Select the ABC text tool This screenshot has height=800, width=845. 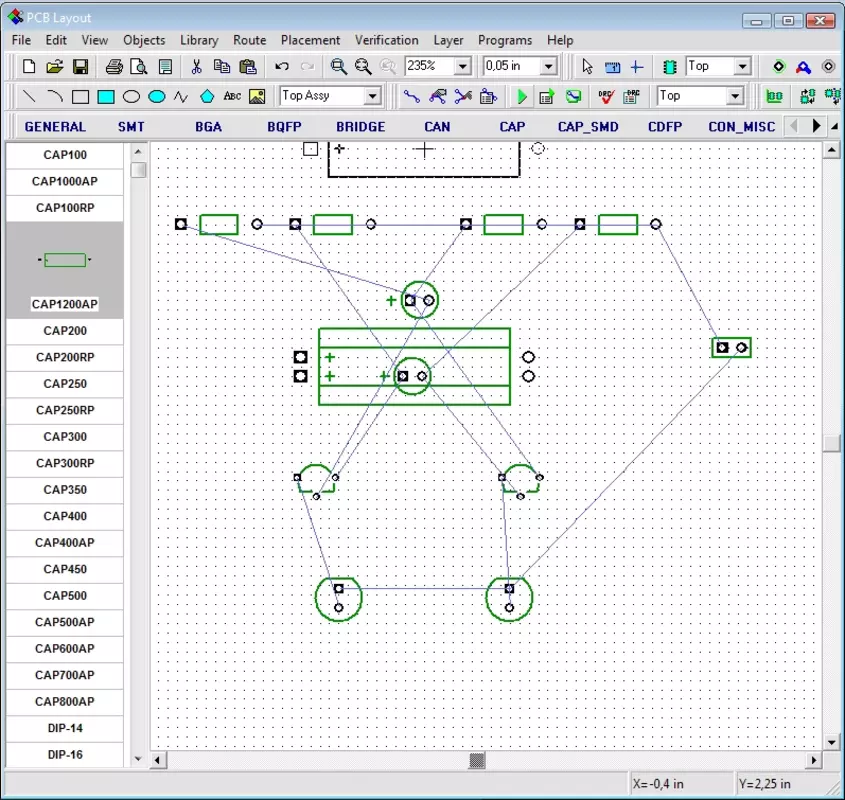232,96
